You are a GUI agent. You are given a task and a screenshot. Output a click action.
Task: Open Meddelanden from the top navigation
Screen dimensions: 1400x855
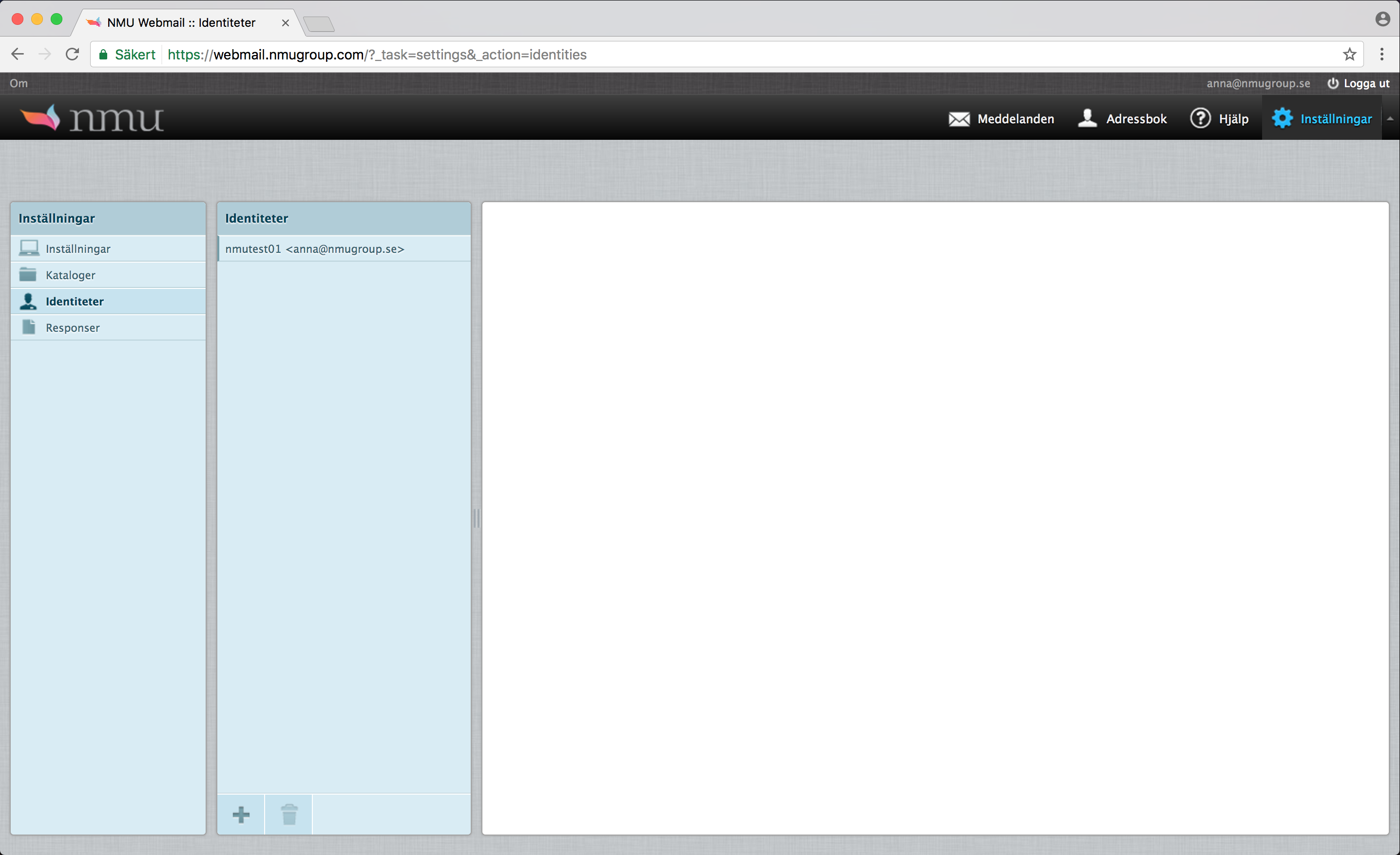(x=1001, y=119)
